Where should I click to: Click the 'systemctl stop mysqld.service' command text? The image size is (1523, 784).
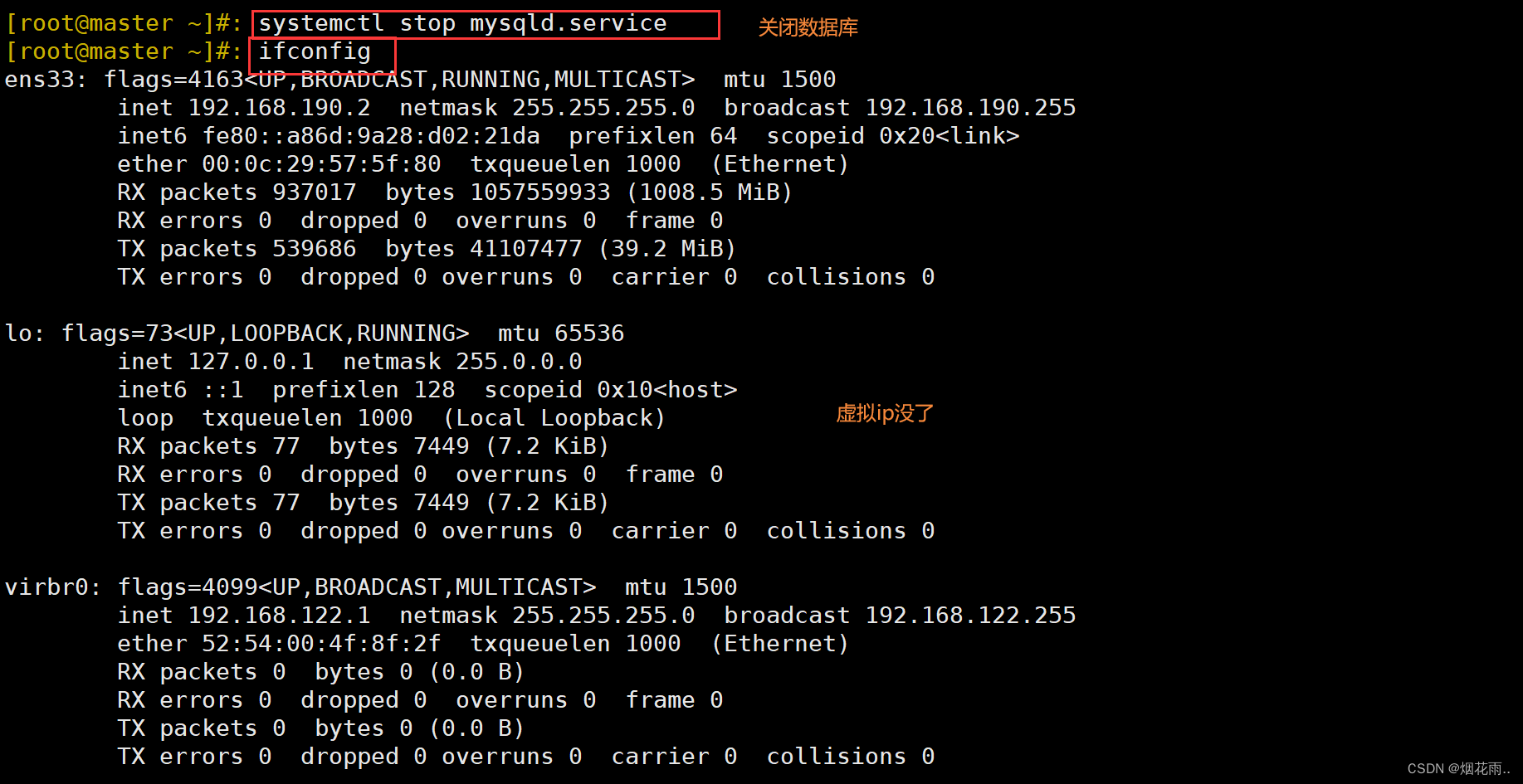click(462, 24)
